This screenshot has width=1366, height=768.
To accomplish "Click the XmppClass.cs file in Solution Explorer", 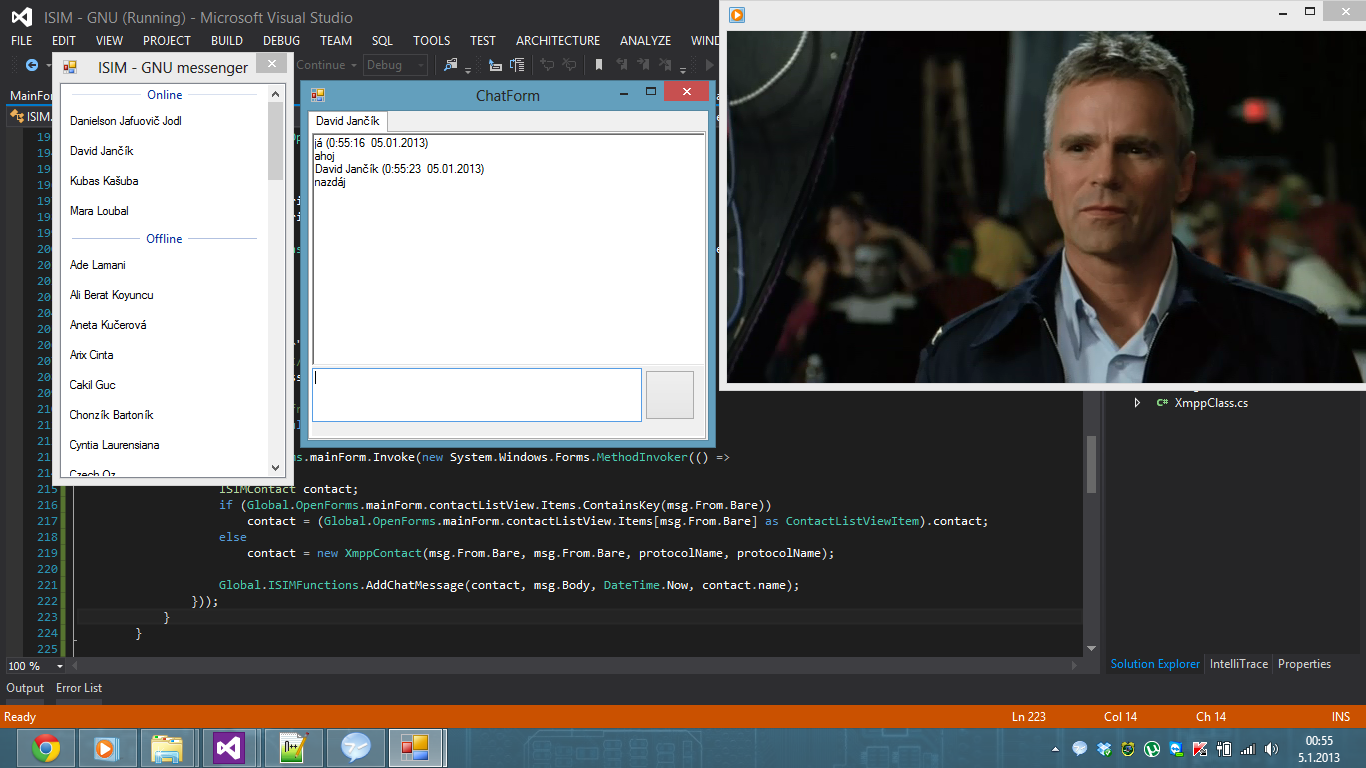I will pos(1211,403).
